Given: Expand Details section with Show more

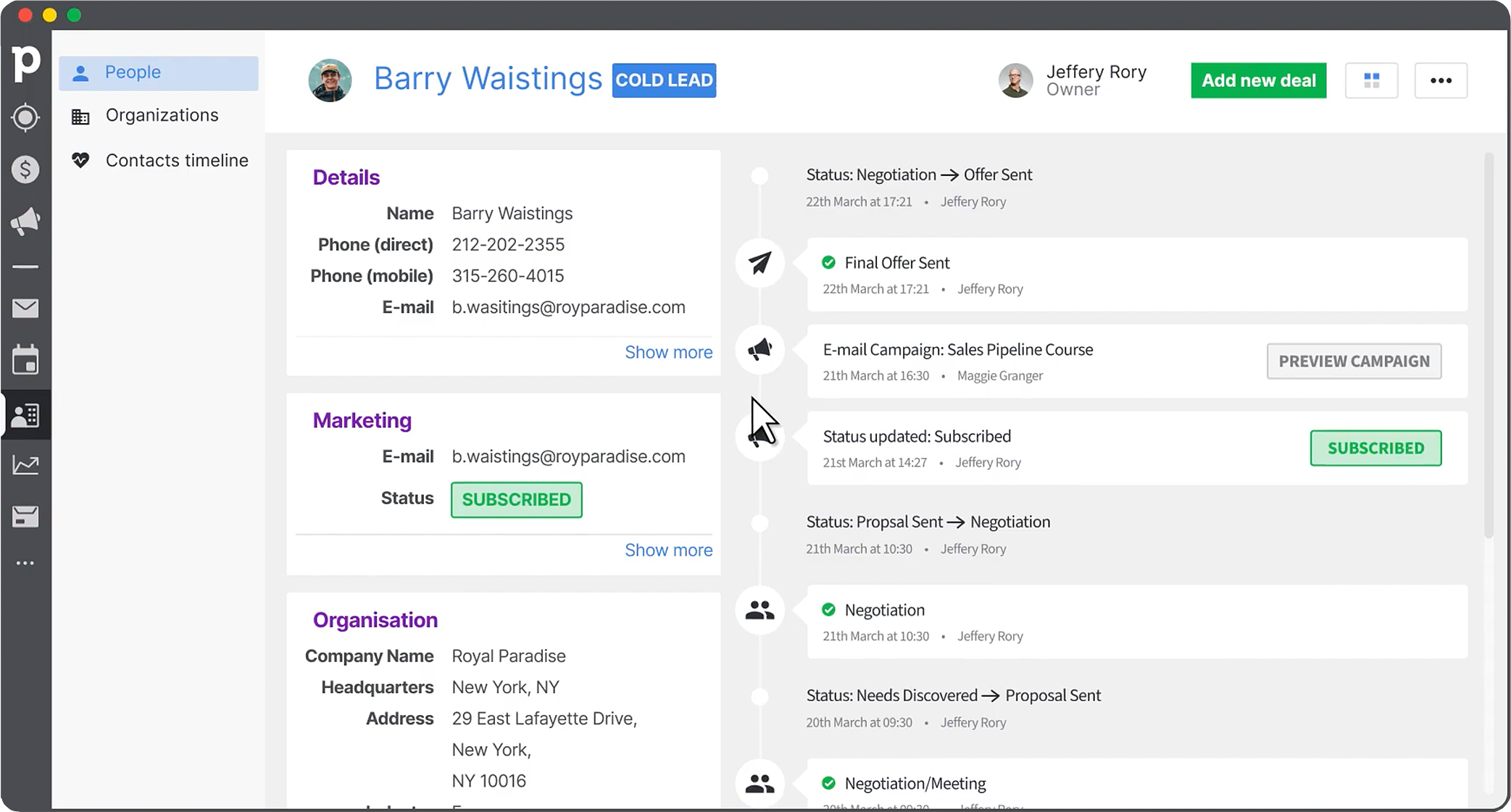Looking at the screenshot, I should click(x=668, y=352).
